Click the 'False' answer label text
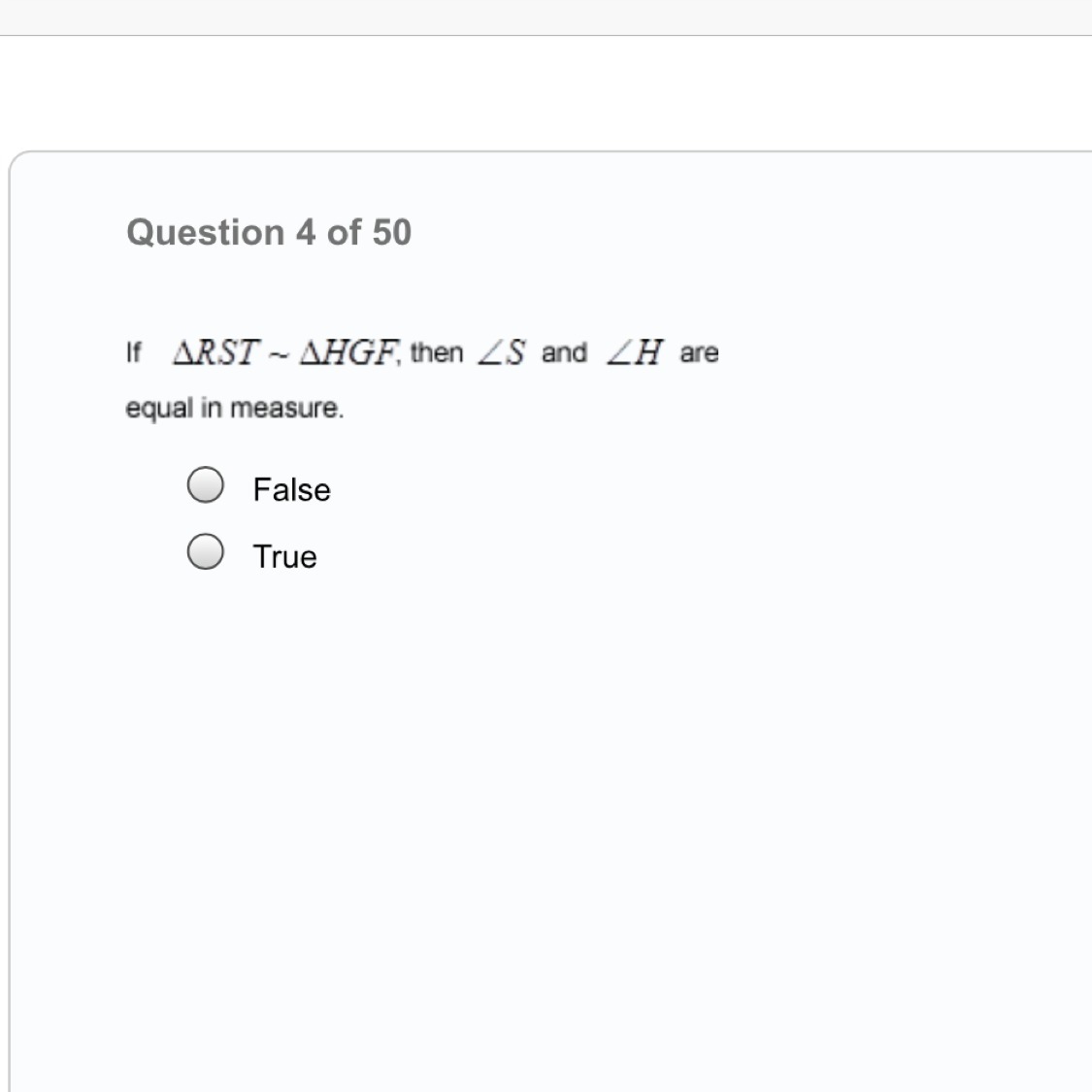1092x1092 pixels. (x=291, y=489)
